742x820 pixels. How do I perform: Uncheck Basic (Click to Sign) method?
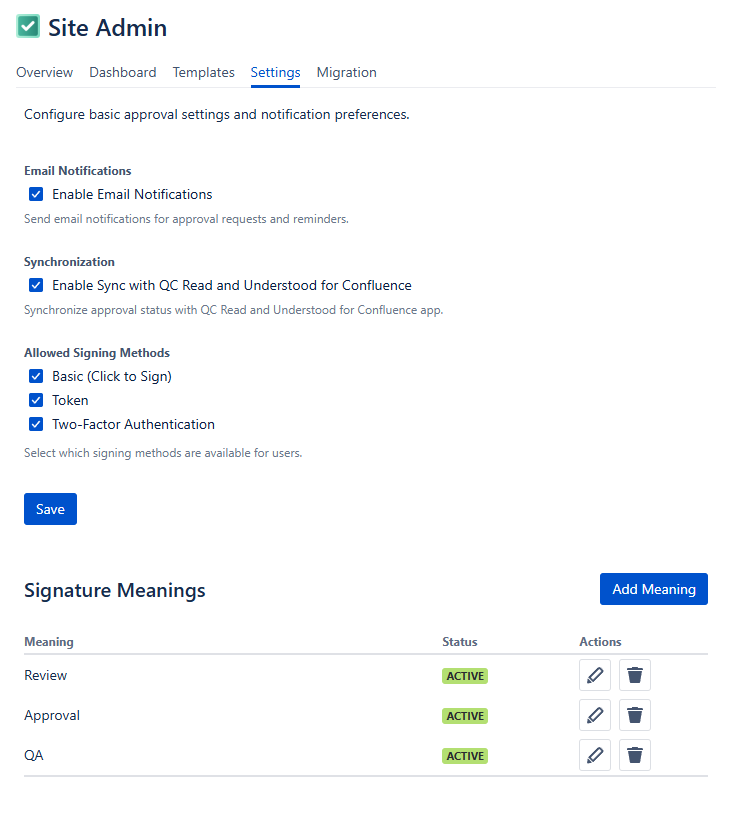tap(36, 376)
